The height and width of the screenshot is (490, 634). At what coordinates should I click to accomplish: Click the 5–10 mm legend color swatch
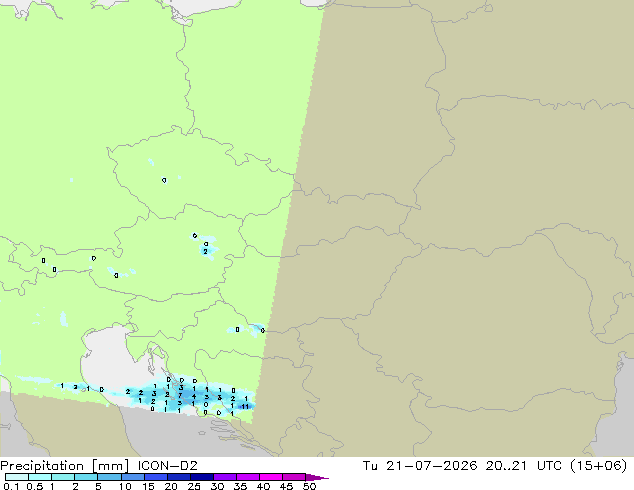click(x=109, y=477)
